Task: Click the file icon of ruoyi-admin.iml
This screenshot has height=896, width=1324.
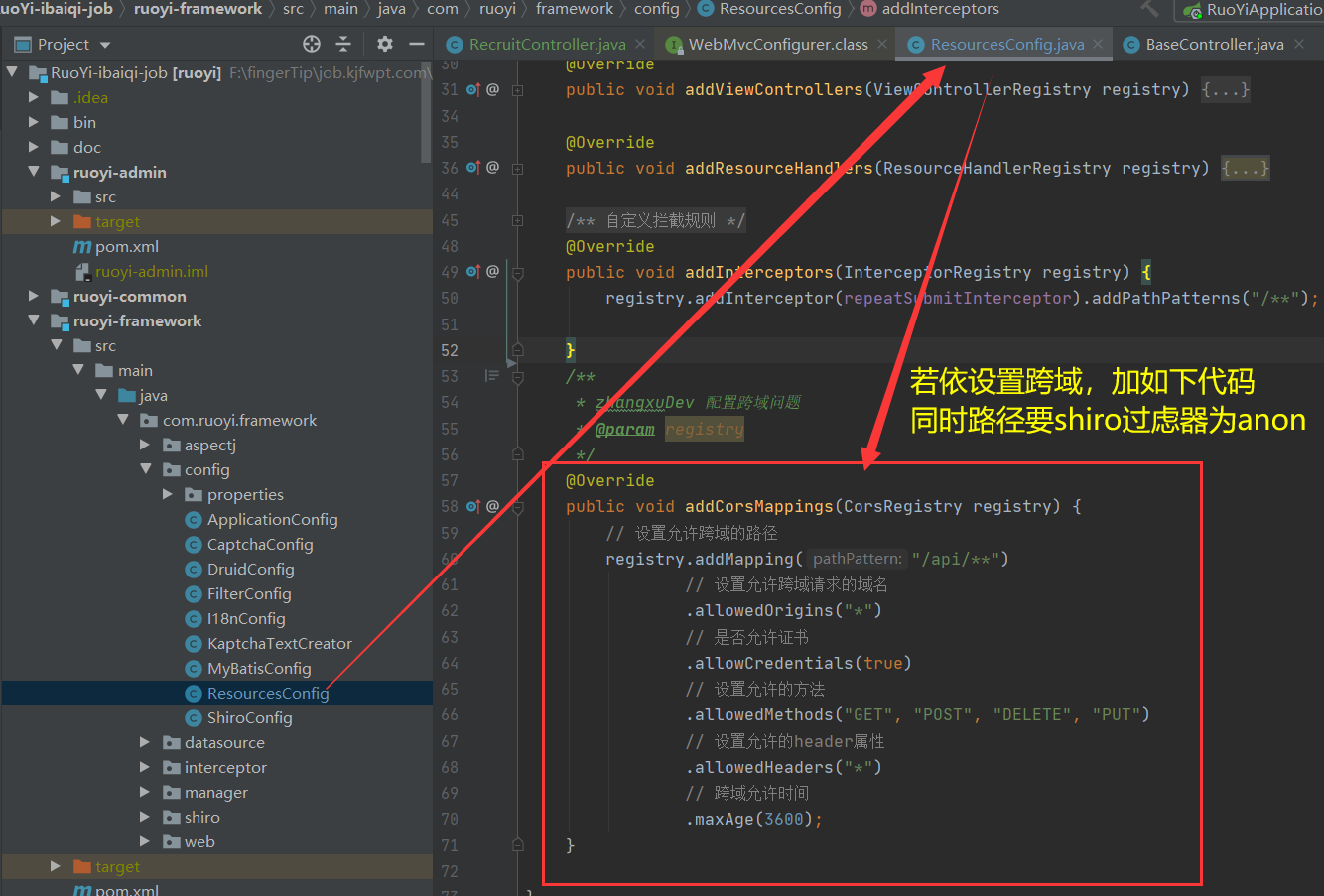Action: [83, 272]
